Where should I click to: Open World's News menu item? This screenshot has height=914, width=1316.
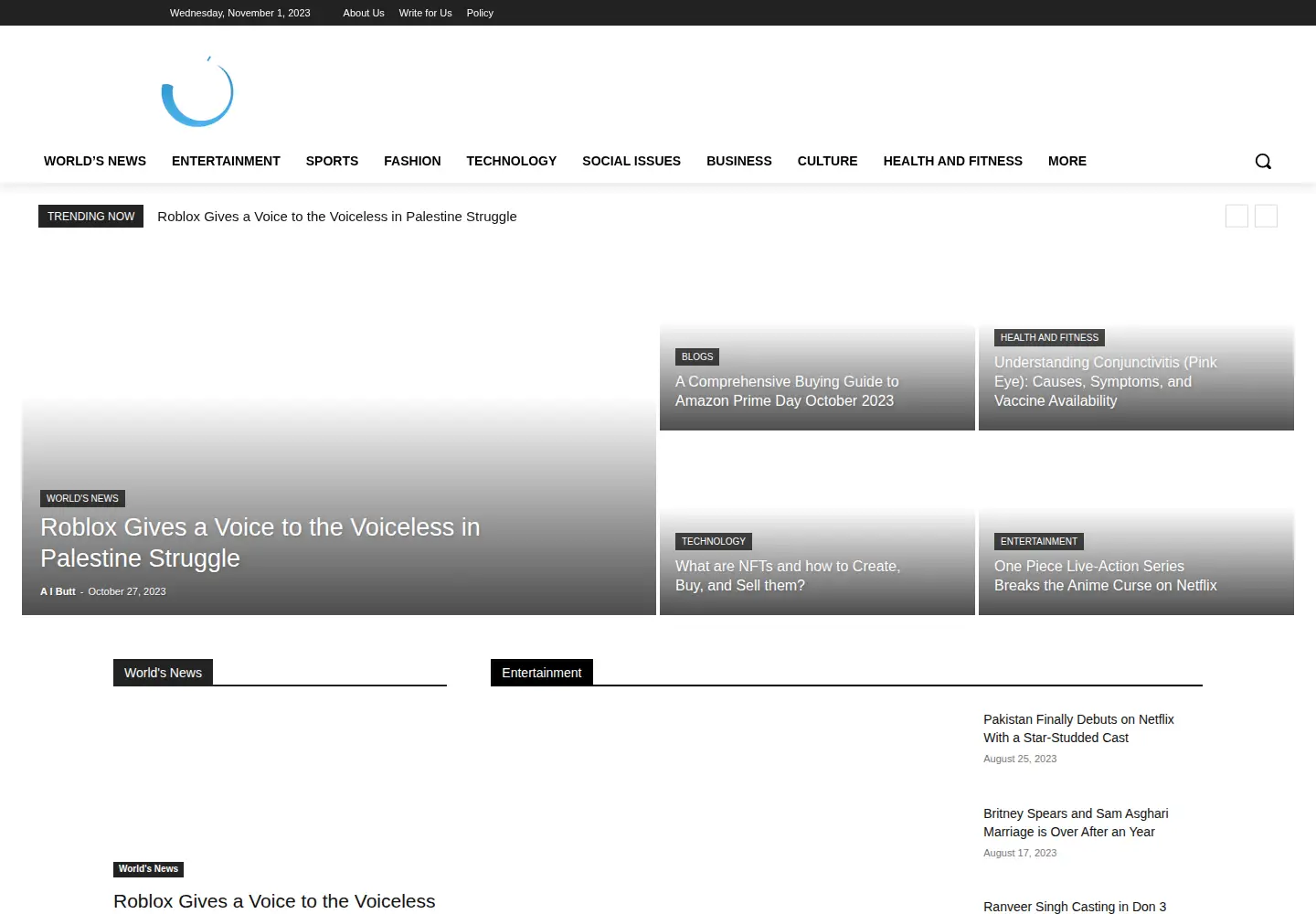[95, 161]
